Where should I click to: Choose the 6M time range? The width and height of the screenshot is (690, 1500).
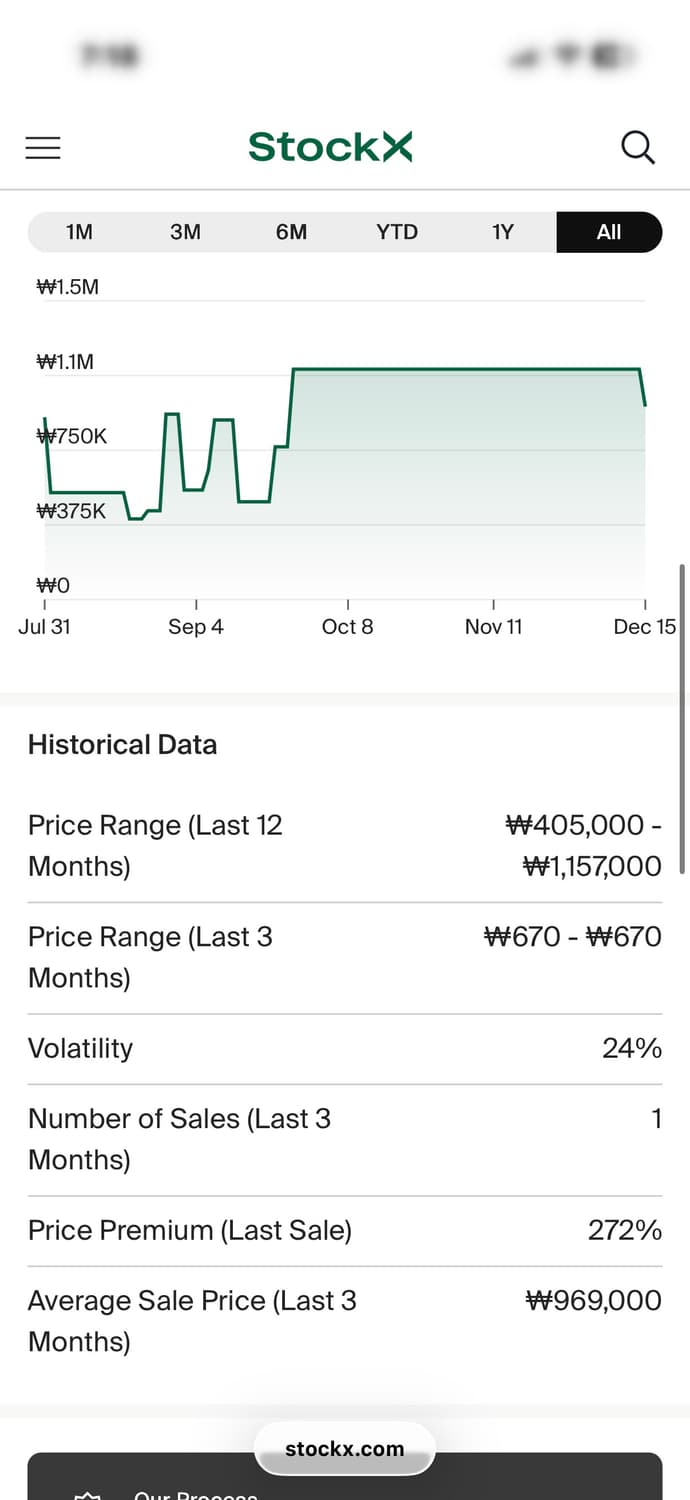pyautogui.click(x=291, y=232)
